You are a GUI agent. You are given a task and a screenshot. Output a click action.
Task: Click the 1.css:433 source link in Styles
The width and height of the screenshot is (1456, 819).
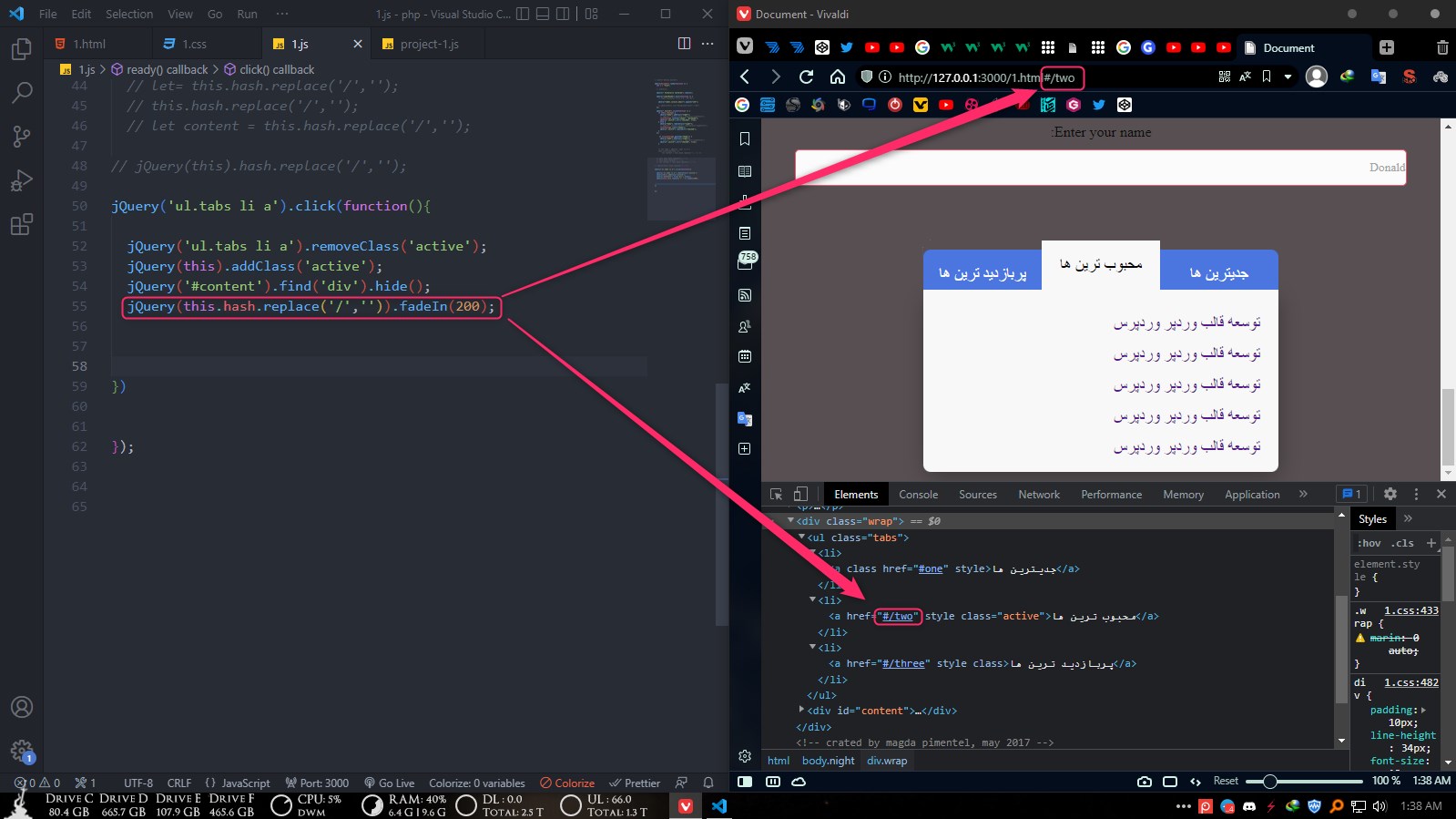(x=1411, y=610)
